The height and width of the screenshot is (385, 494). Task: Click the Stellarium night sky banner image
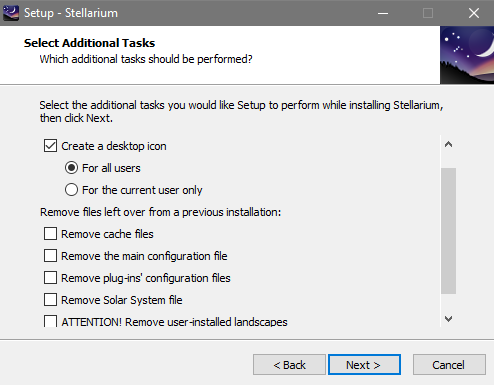click(467, 55)
